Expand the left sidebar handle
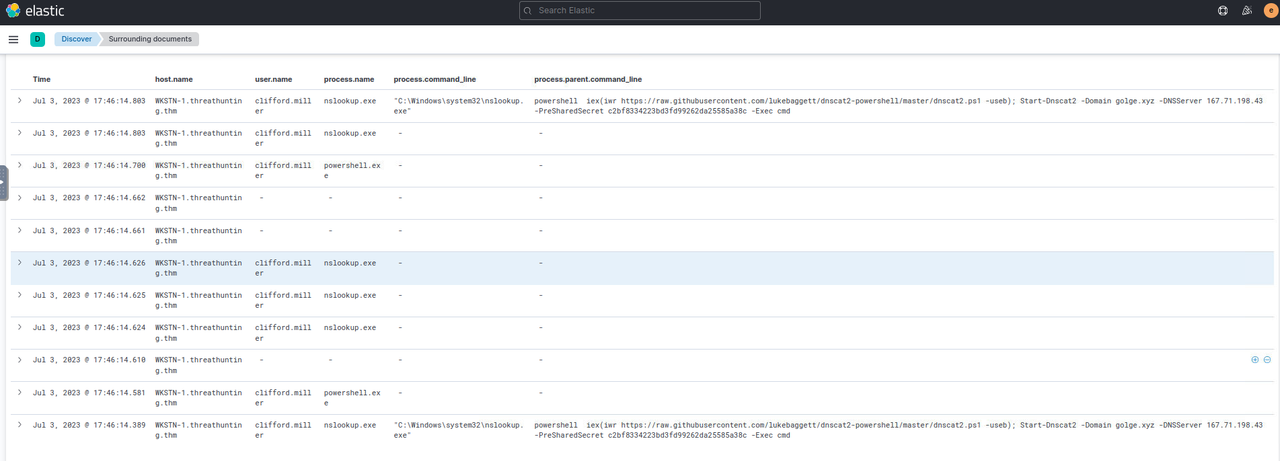This screenshot has height=461, width=1280. pyautogui.click(x=4, y=182)
